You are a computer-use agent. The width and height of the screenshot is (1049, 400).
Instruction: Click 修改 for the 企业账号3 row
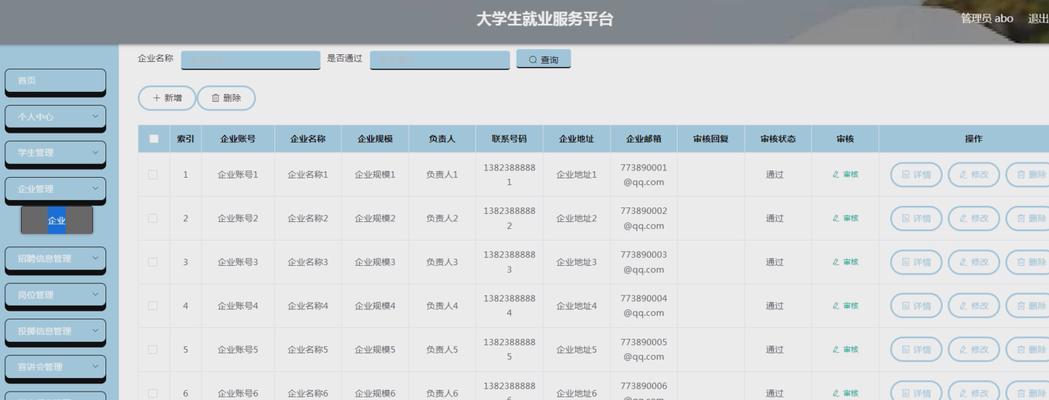974,262
